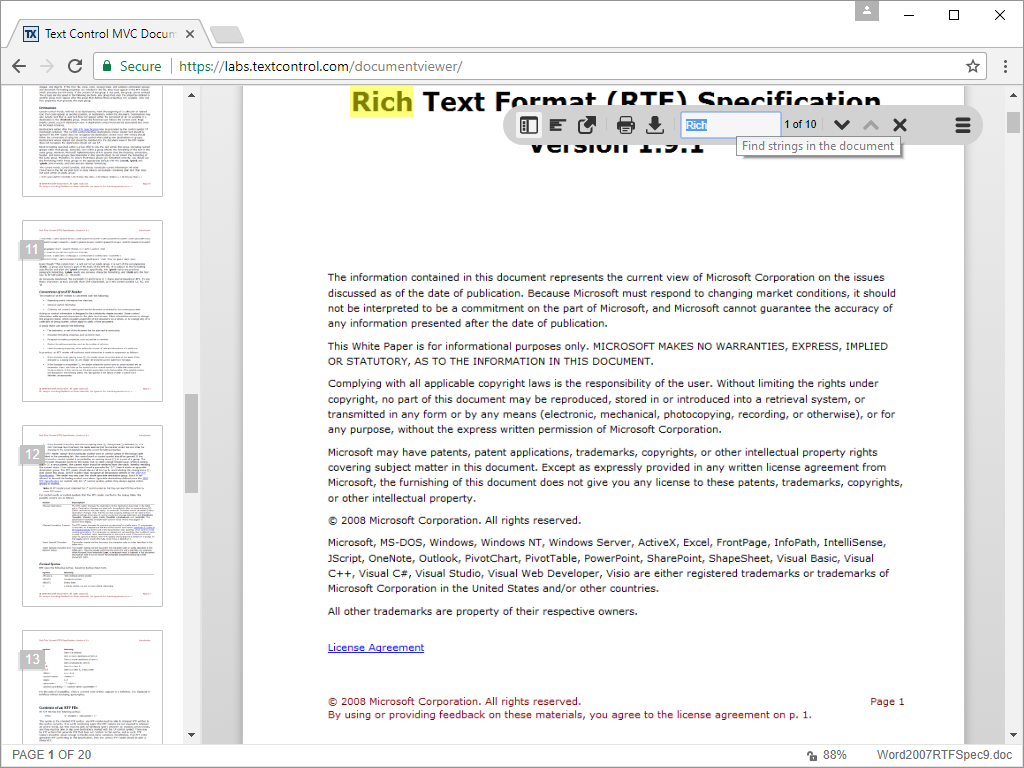Click the document scrollbar handle

coord(1013,122)
